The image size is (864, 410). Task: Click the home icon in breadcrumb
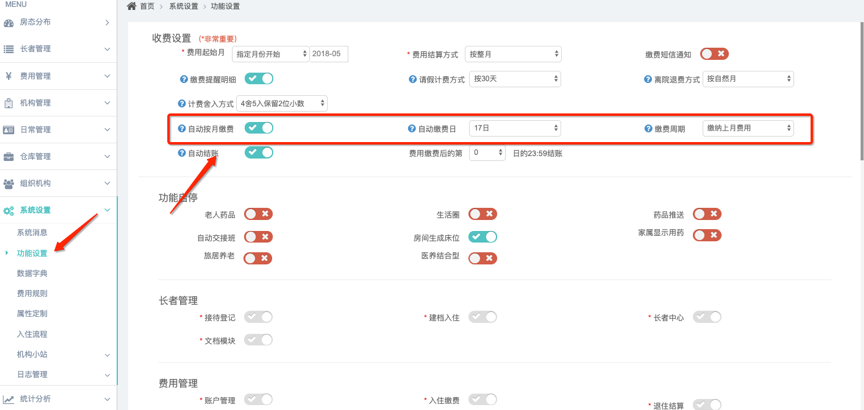[x=131, y=6]
